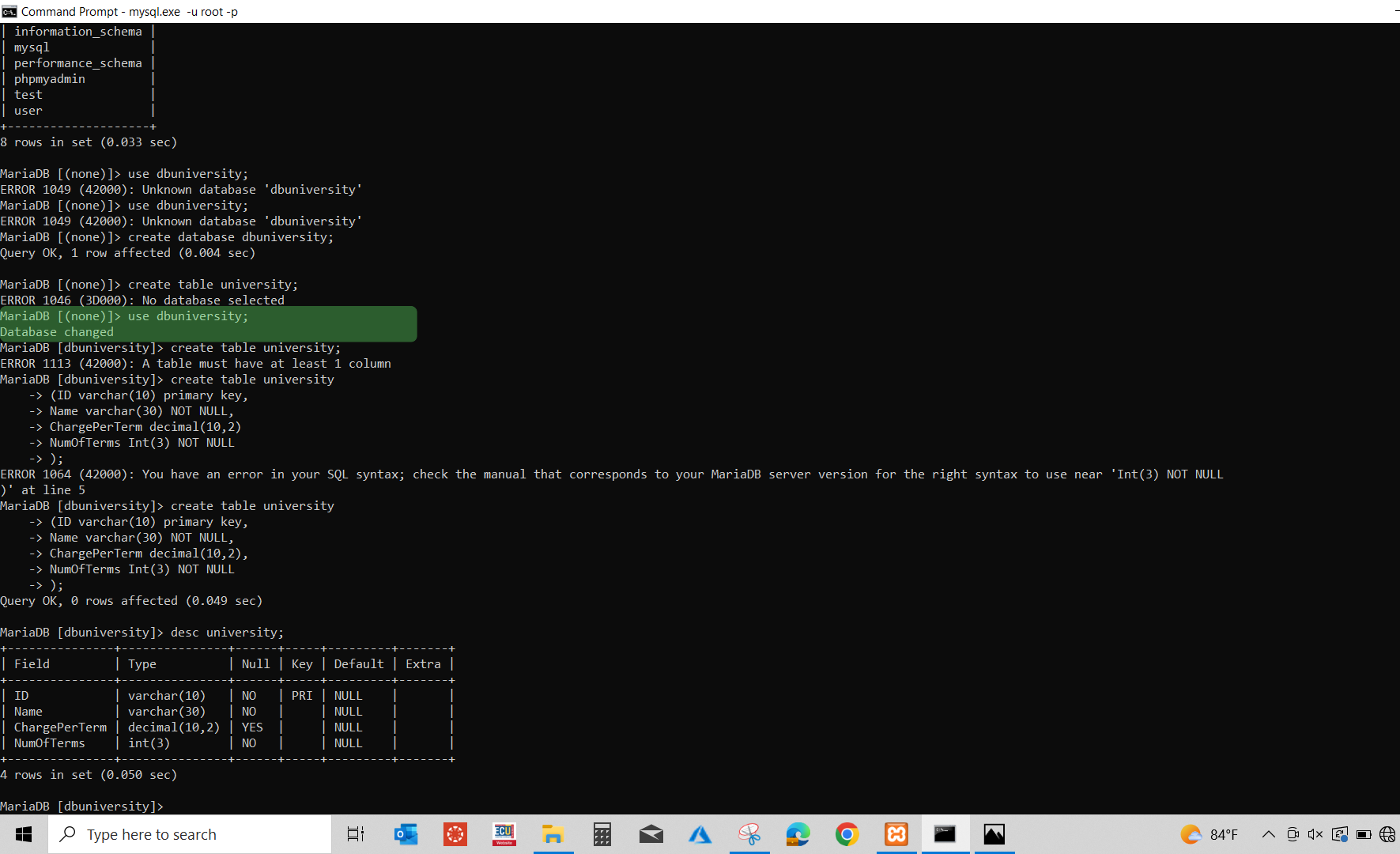Image resolution: width=1400 pixels, height=854 pixels.
Task: Open File Explorer
Action: pyautogui.click(x=553, y=834)
